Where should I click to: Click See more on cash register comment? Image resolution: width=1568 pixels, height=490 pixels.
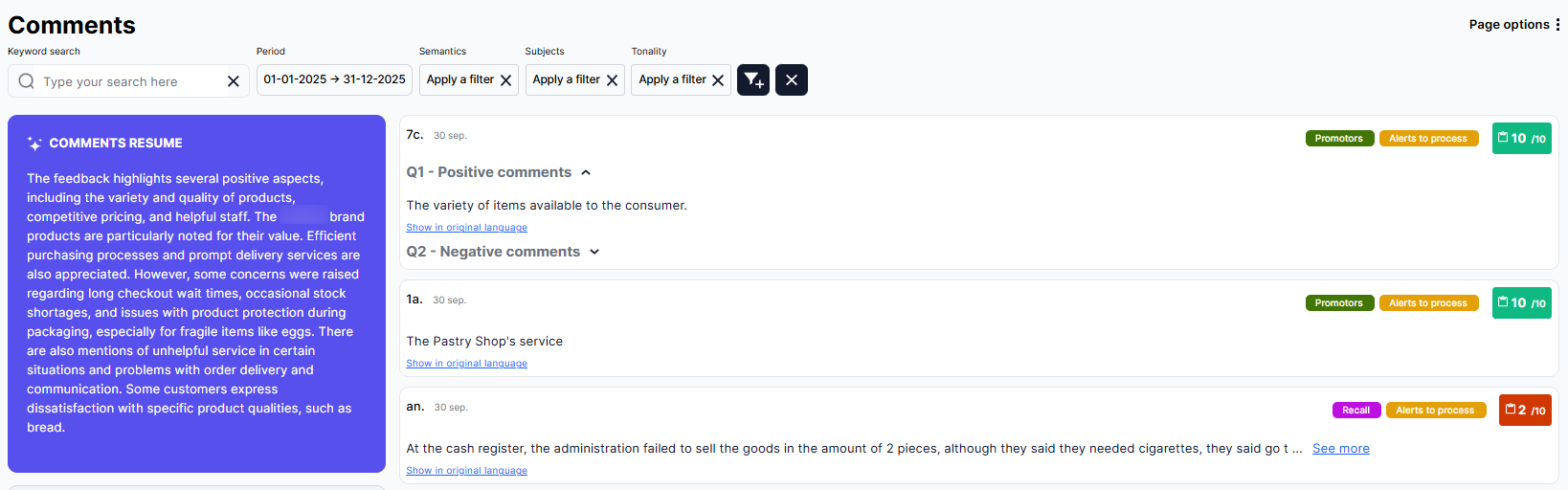click(1340, 449)
